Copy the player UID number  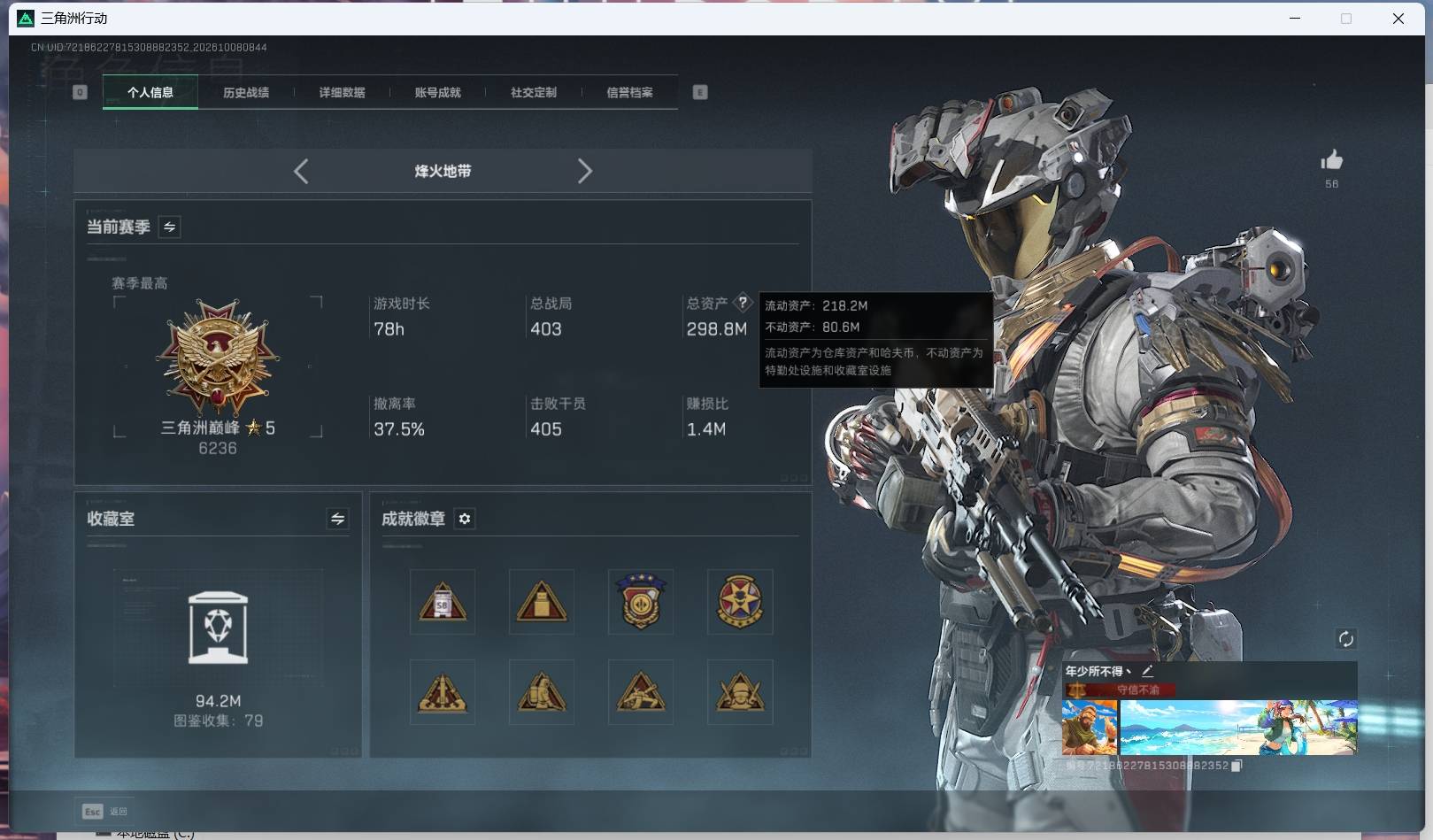1237,766
